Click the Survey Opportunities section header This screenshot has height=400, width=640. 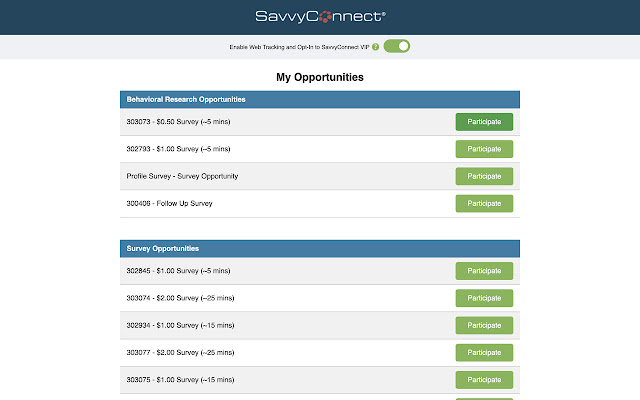pos(163,248)
